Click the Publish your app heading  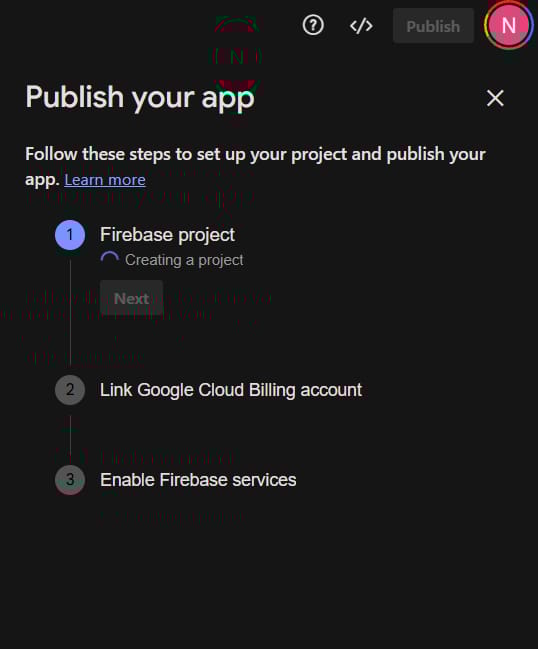140,98
